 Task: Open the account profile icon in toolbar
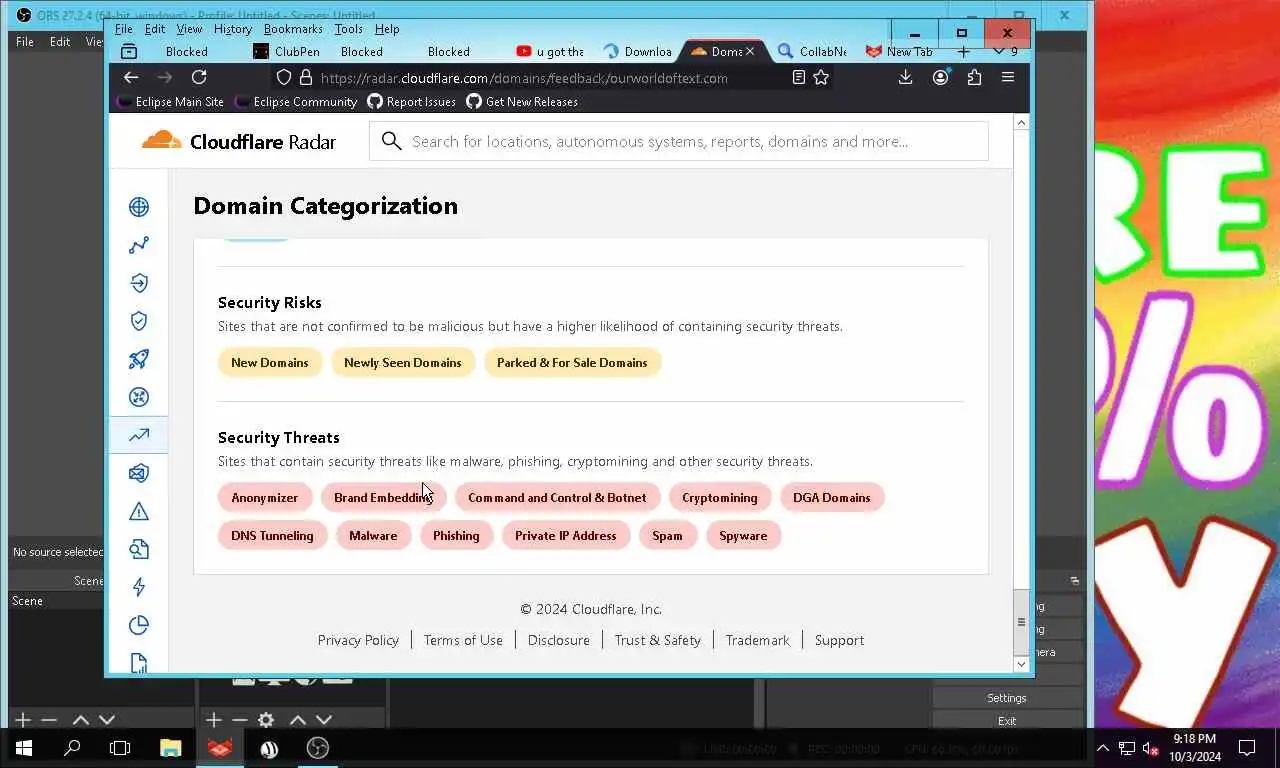(940, 77)
